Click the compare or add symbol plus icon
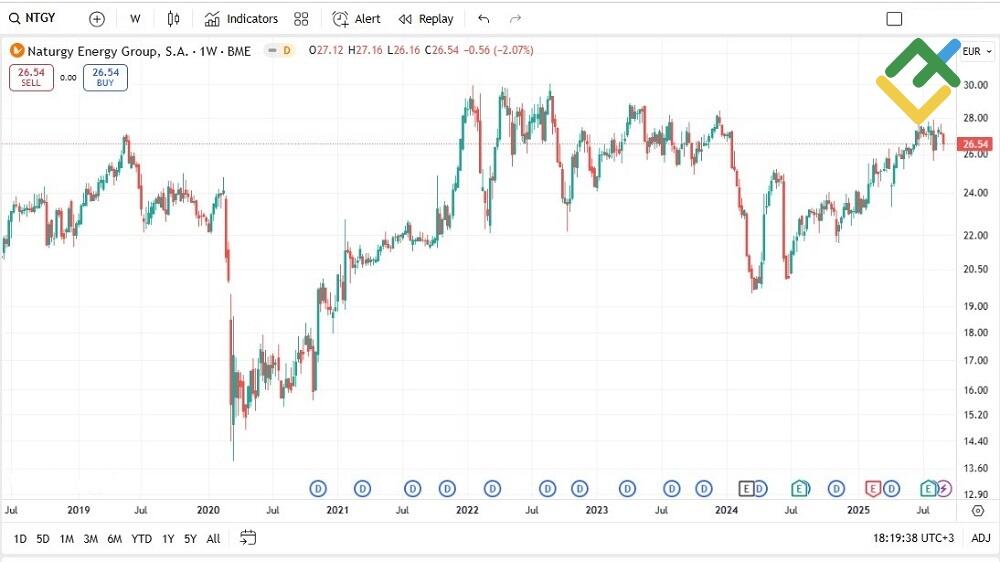The height and width of the screenshot is (562, 1000). click(96, 19)
